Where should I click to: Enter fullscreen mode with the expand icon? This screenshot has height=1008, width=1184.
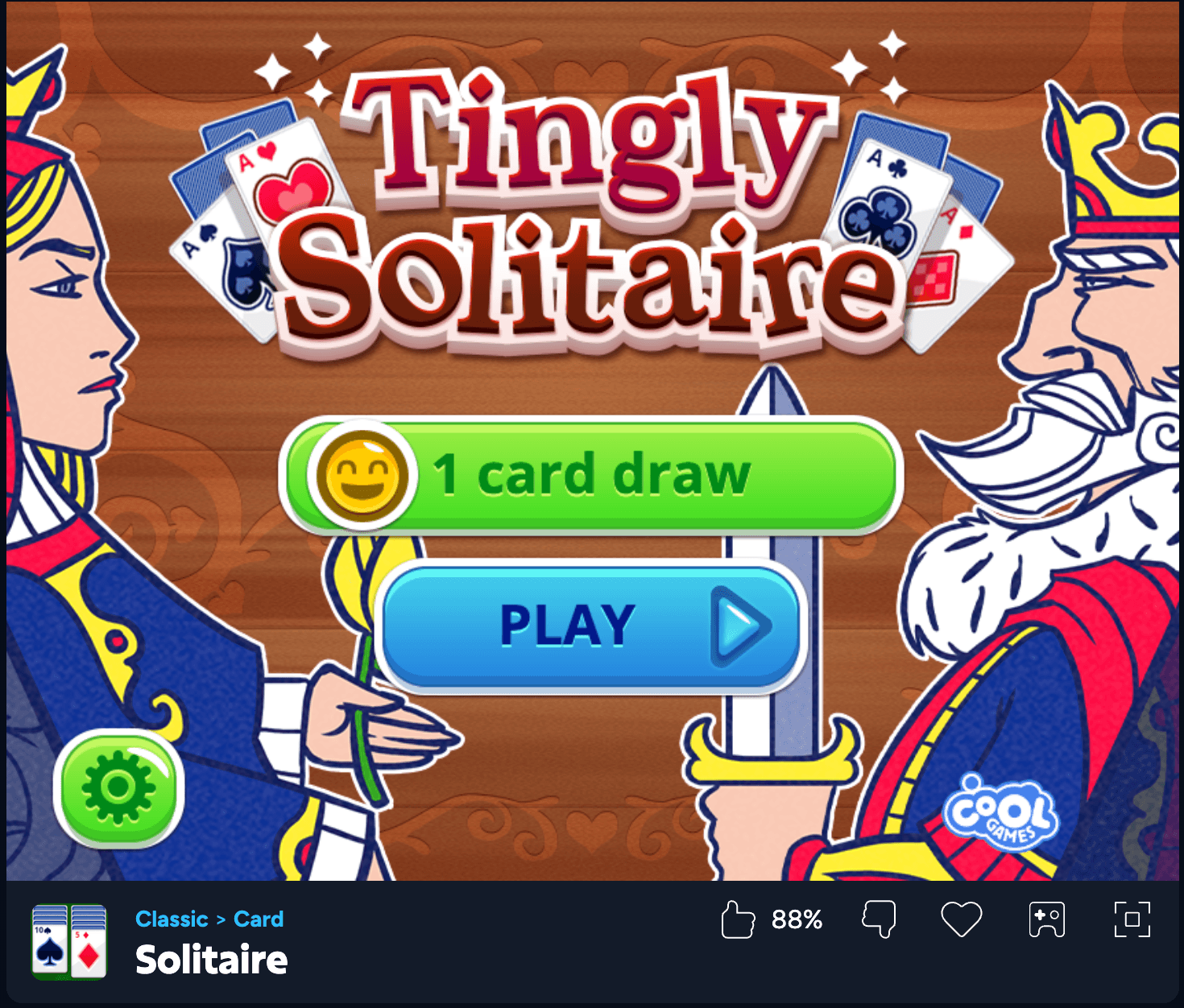pos(1132,919)
